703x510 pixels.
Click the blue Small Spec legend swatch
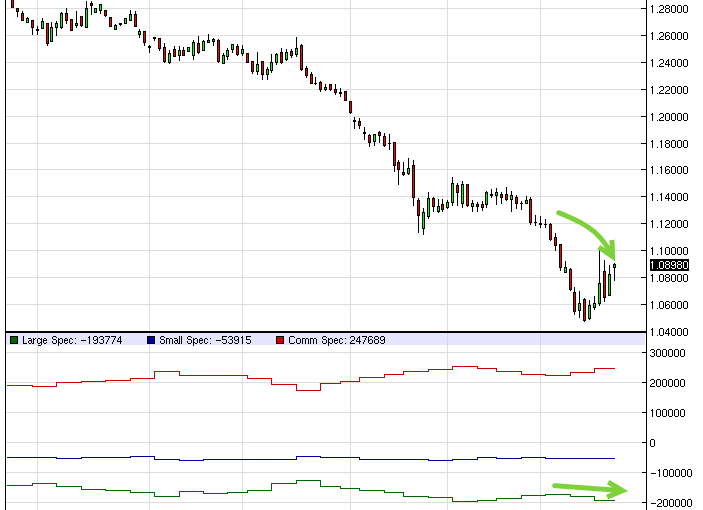(151, 340)
